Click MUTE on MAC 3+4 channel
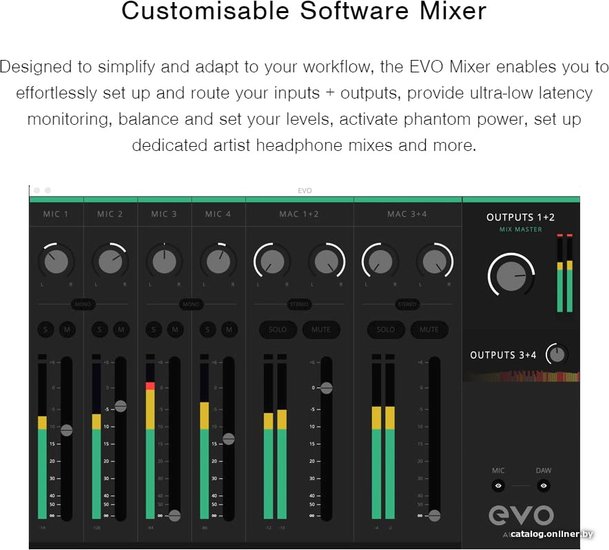The height and width of the screenshot is (550, 609). [429, 330]
